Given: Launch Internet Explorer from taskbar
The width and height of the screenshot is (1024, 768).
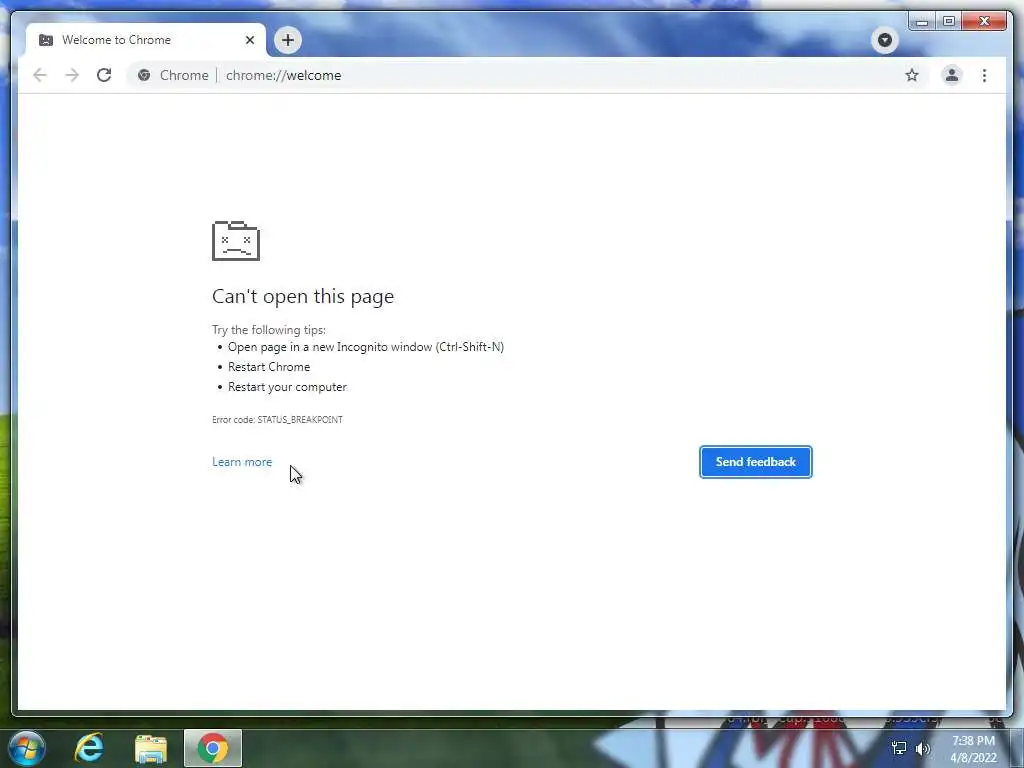Looking at the screenshot, I should tap(89, 748).
